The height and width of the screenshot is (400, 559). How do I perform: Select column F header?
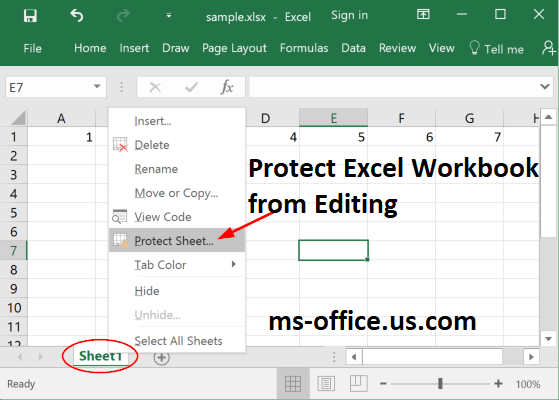tap(402, 118)
